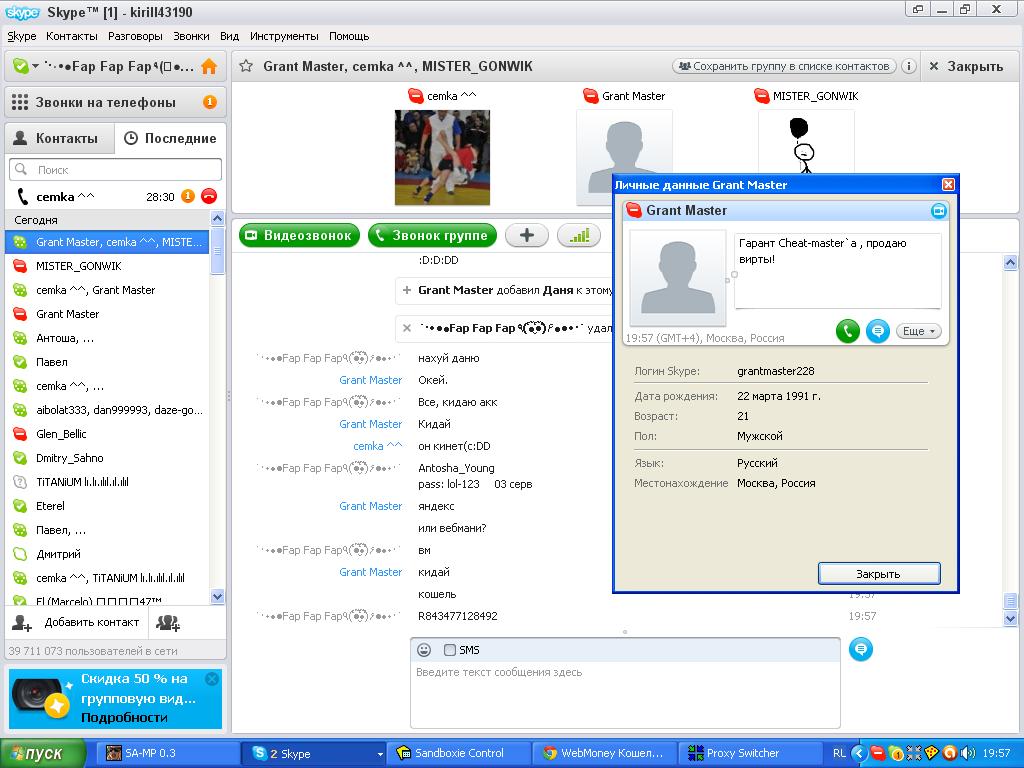Expand the Grant Master добавил Даня notice
This screenshot has width=1024, height=768.
point(407,290)
